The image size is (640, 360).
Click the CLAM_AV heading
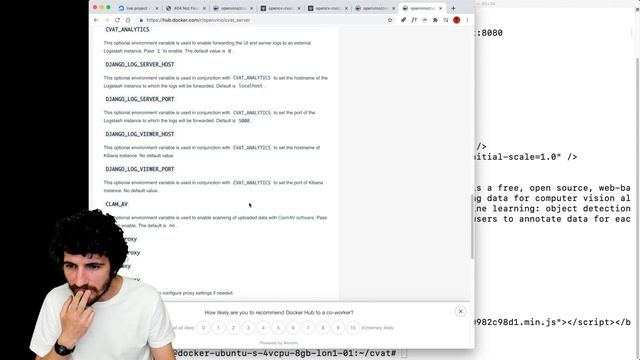pyautogui.click(x=117, y=204)
